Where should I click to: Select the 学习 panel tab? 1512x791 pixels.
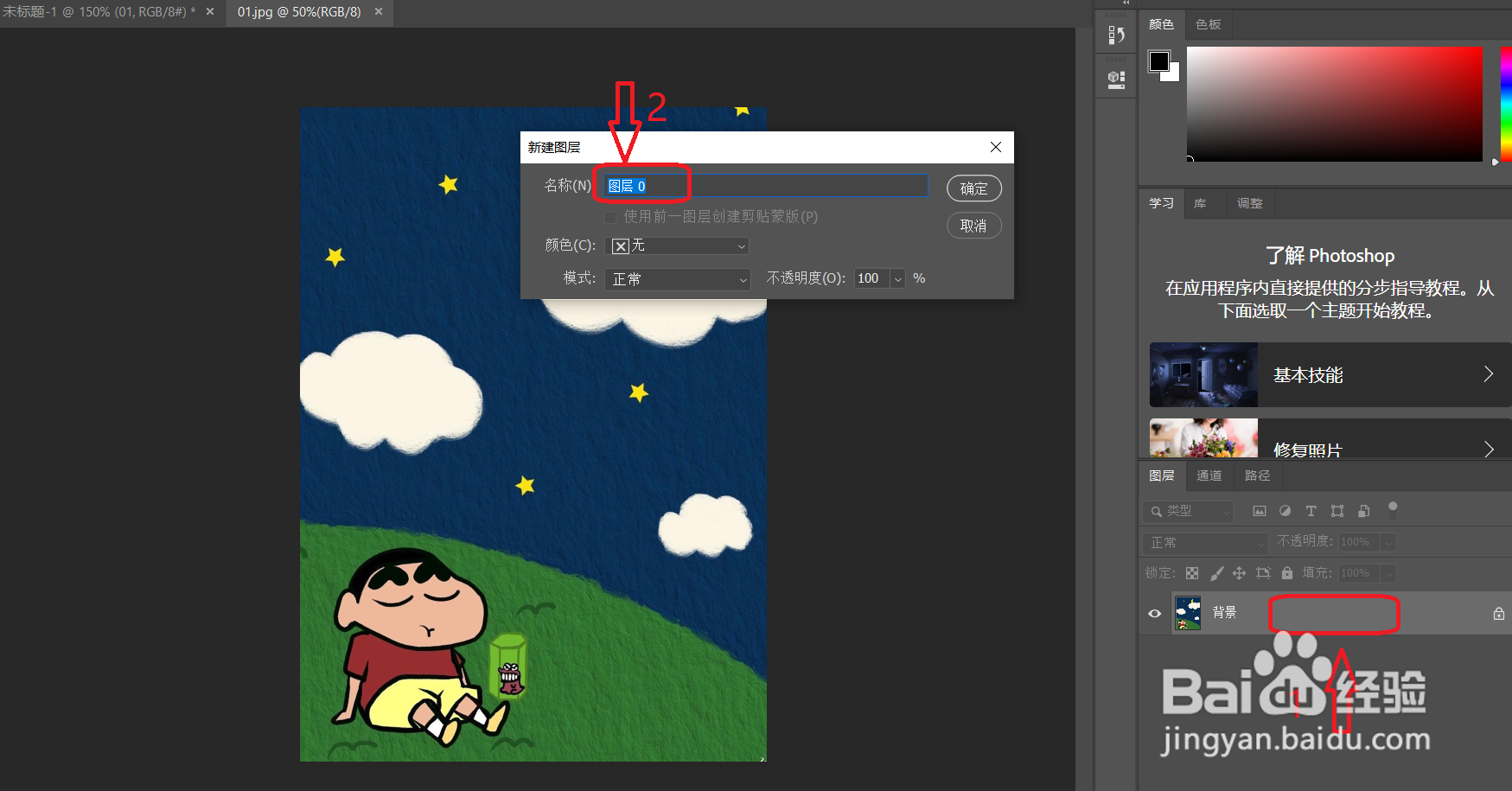click(x=1161, y=203)
